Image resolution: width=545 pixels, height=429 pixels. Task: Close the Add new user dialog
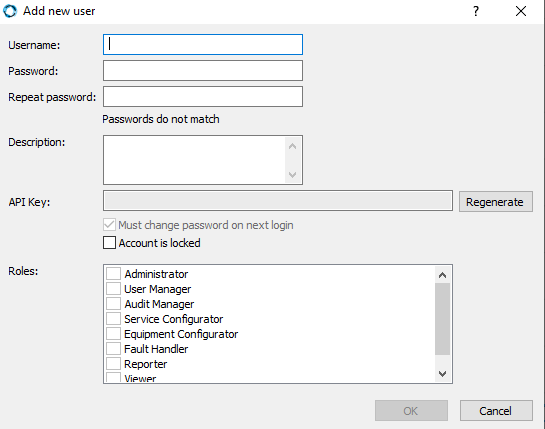(x=521, y=11)
